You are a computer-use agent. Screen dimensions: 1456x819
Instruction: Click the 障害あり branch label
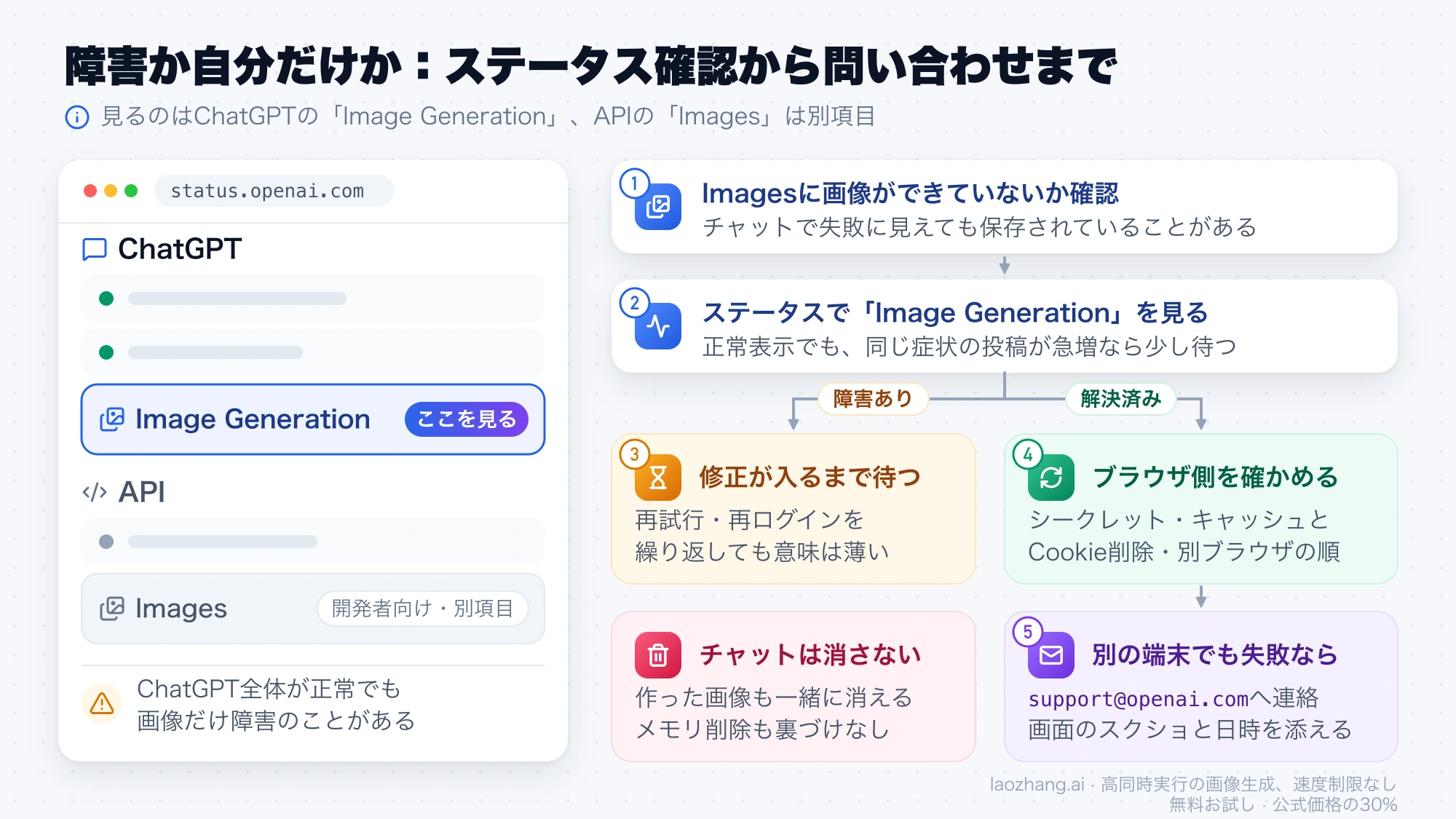873,399
